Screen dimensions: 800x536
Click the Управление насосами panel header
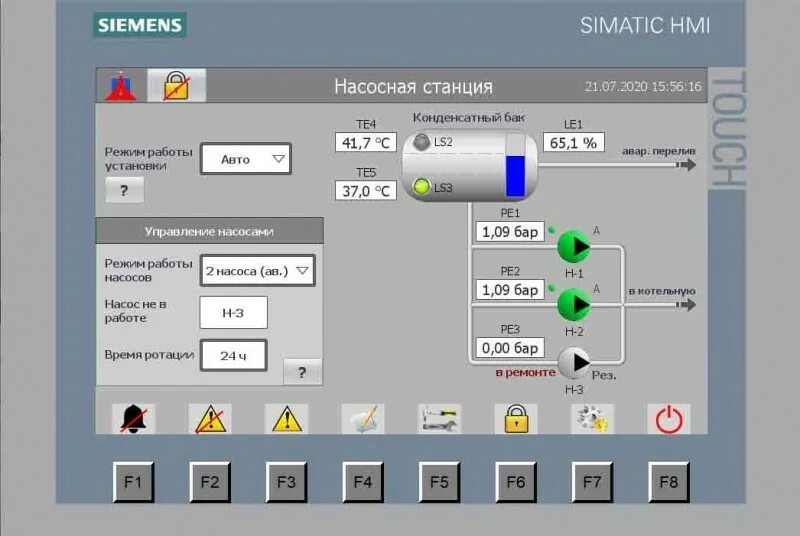[x=209, y=231]
